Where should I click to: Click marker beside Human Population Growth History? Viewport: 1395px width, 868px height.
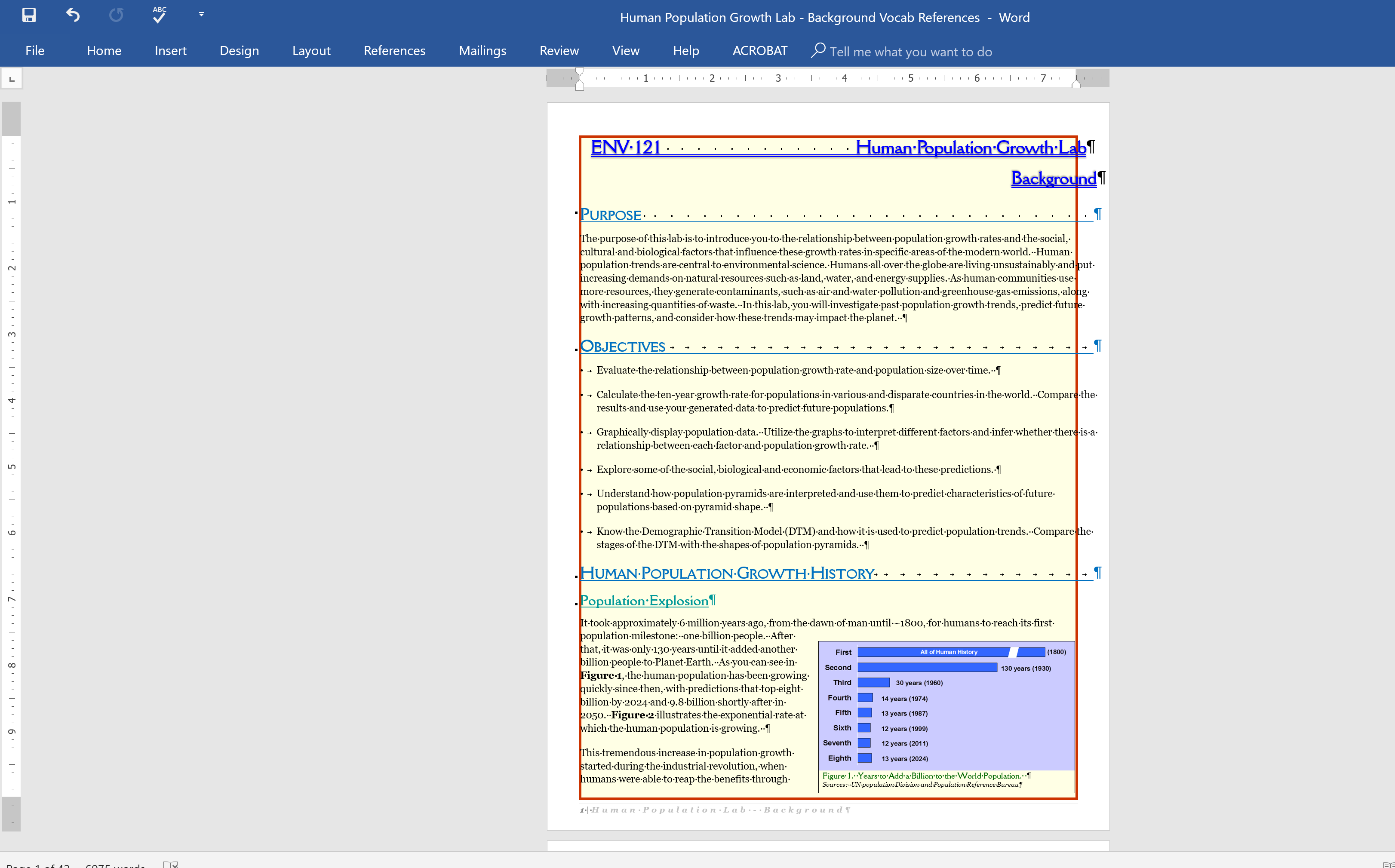576,577
